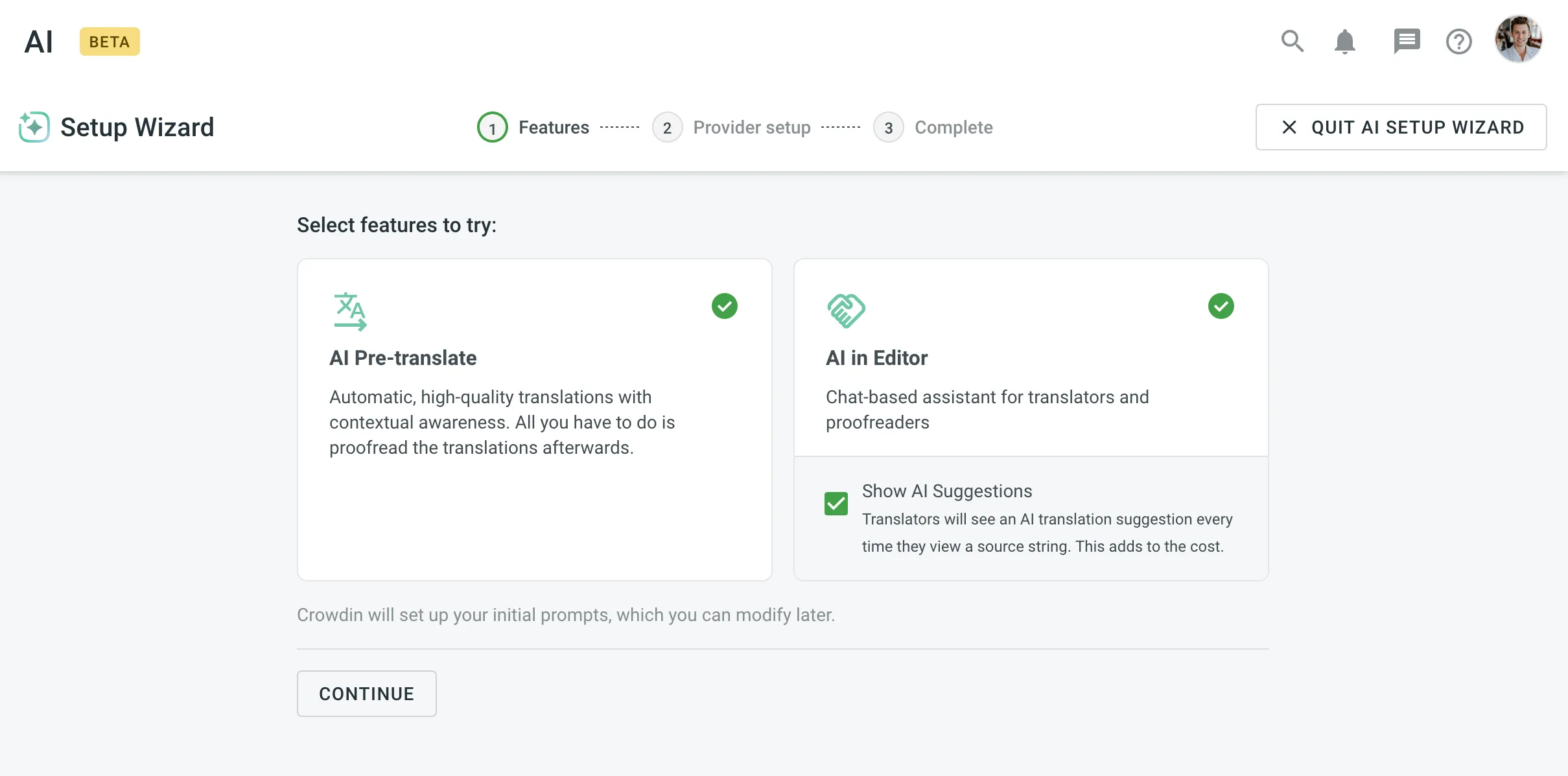Viewport: 1568px width, 776px height.
Task: Click the AI page title
Action: (x=38, y=42)
